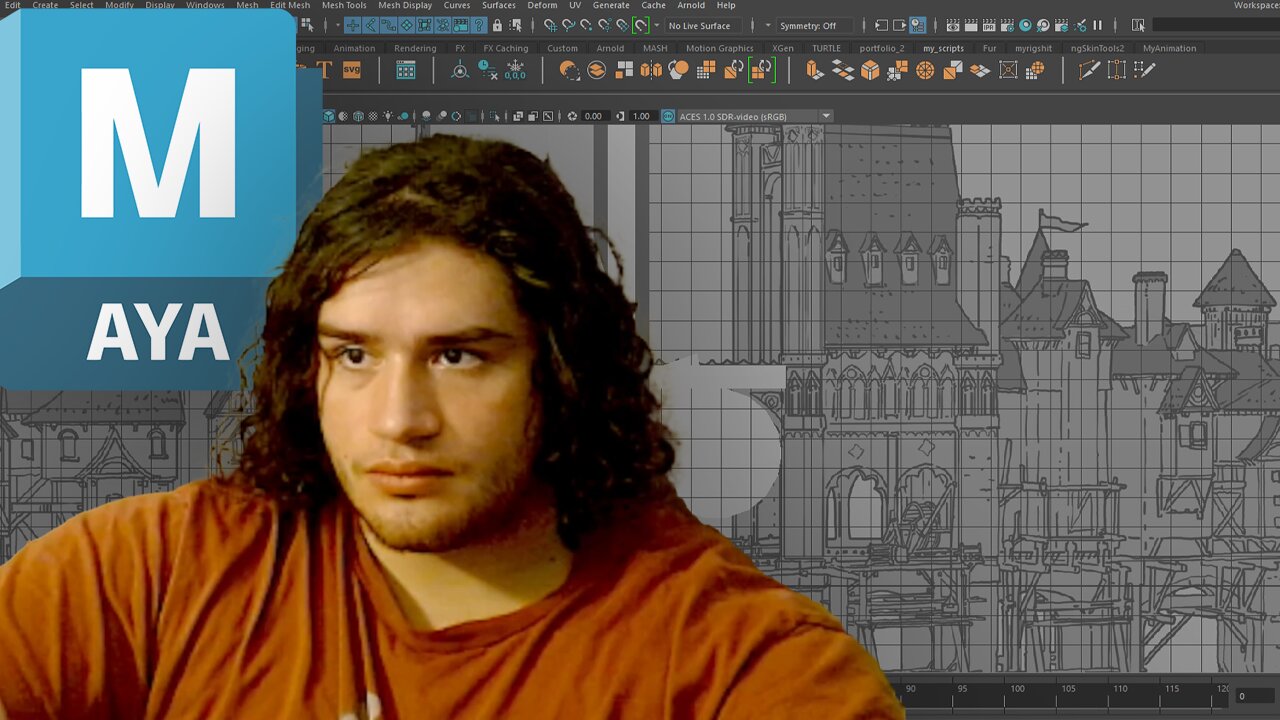The height and width of the screenshot is (720, 1280).
Task: Toggle the Select handles mask plus icon
Action: point(353,25)
